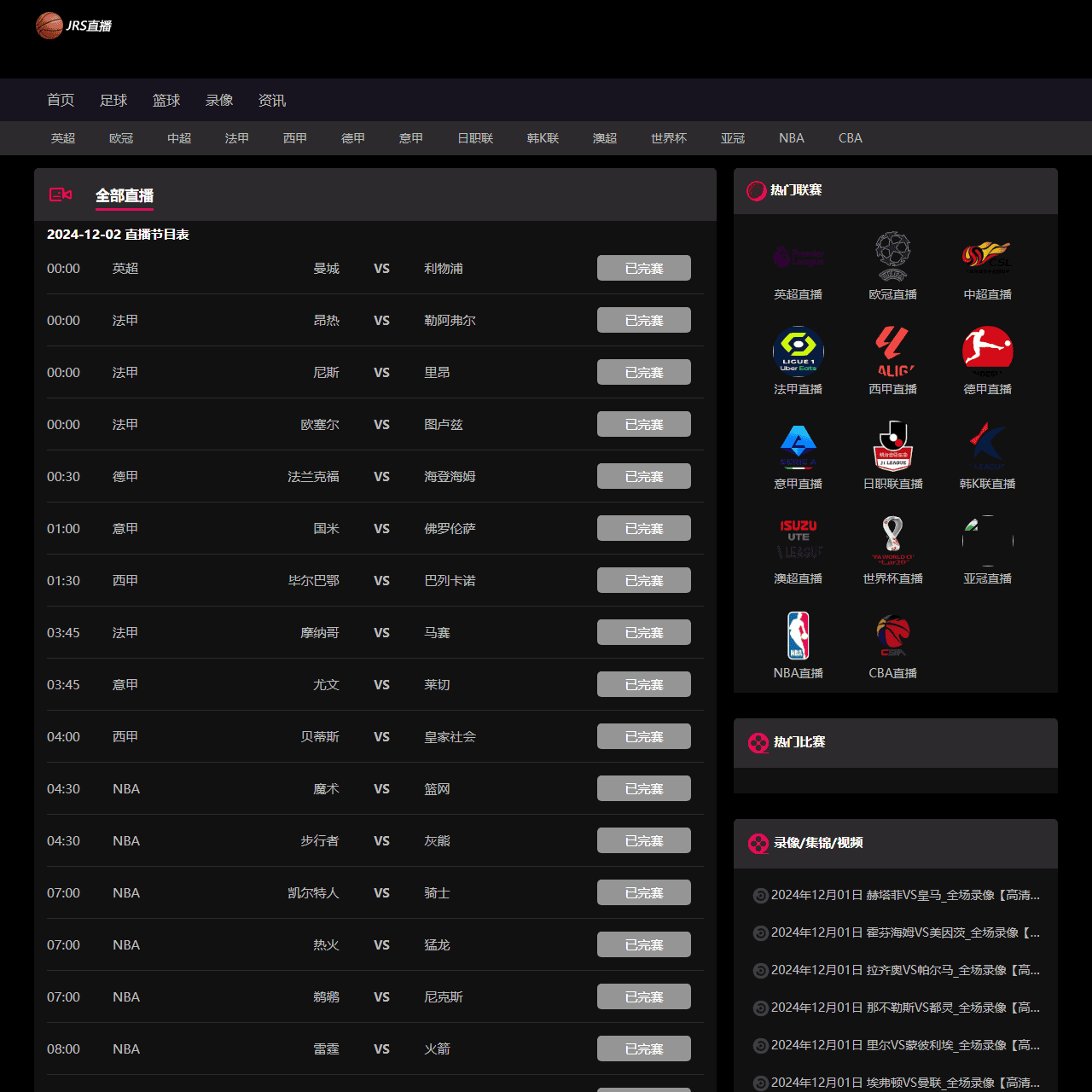This screenshot has height=1092, width=1092.
Task: Open 赫塔菲VS皇马 full replay link
Action: (x=905, y=895)
